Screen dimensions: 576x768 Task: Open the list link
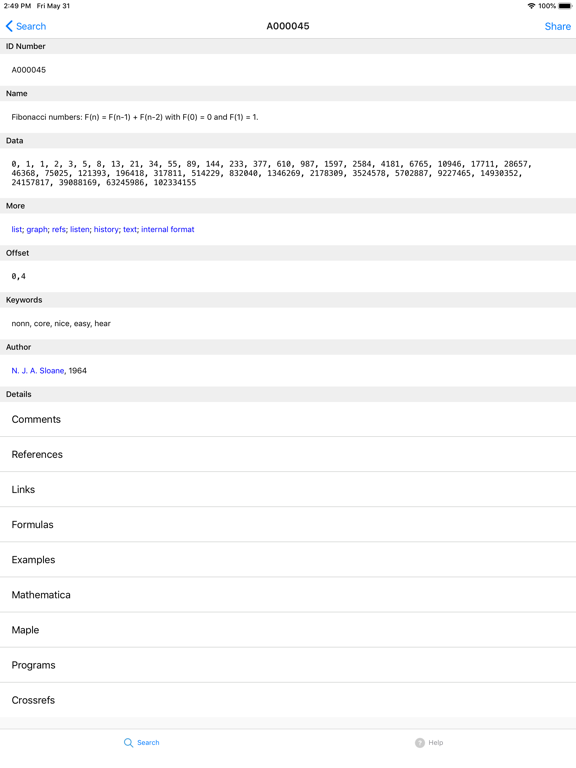tap(17, 229)
